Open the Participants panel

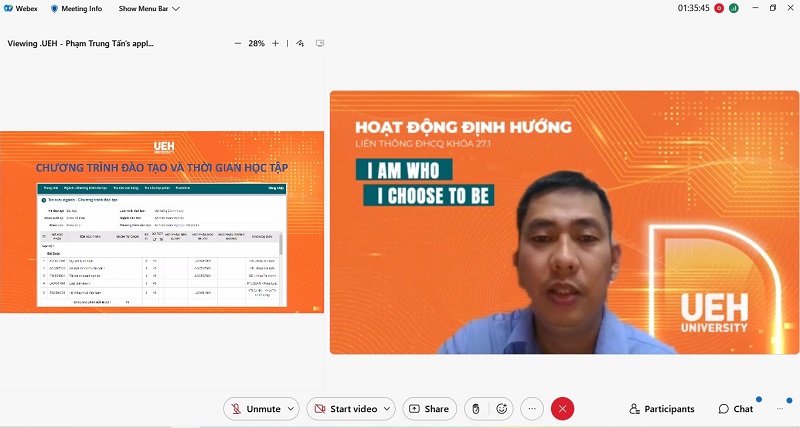pos(662,409)
